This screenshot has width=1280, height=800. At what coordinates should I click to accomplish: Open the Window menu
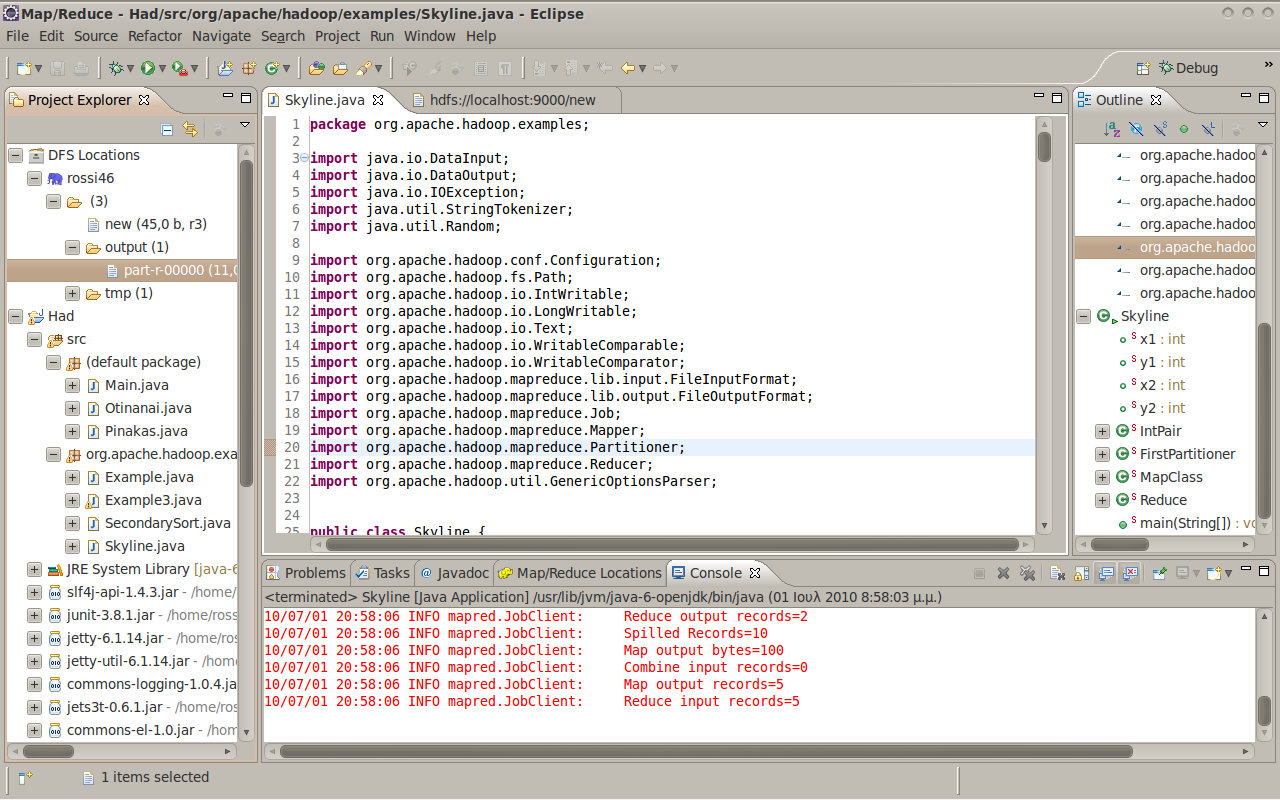(x=429, y=36)
